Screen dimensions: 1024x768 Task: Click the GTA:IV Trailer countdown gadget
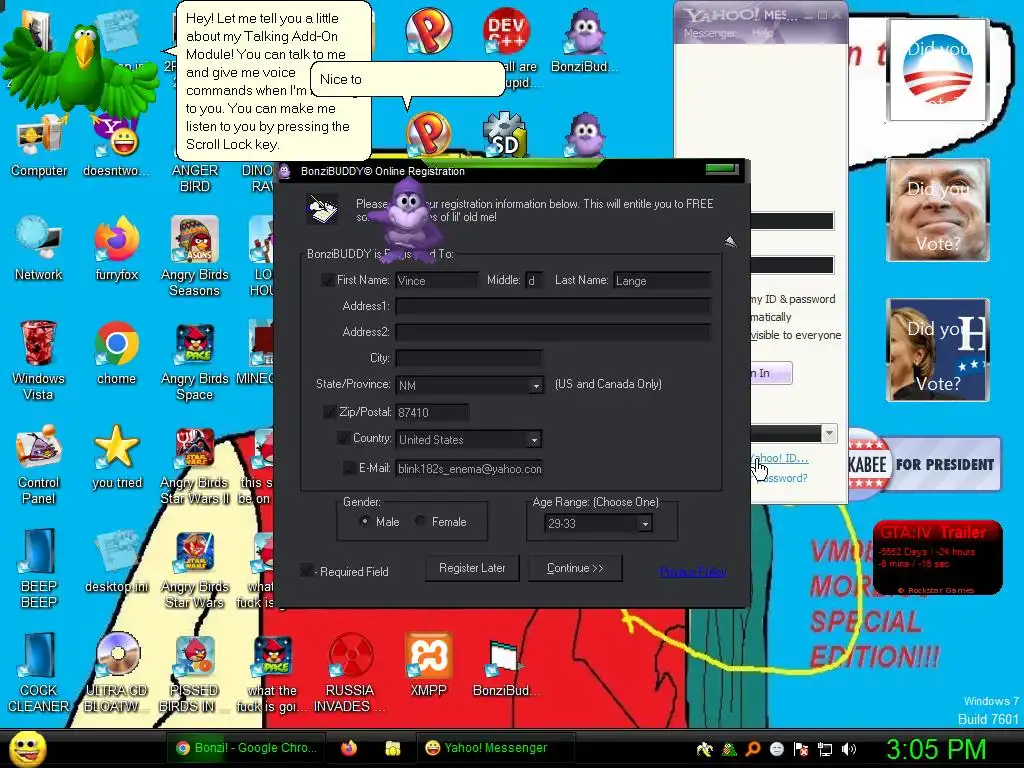pyautogui.click(x=937, y=557)
